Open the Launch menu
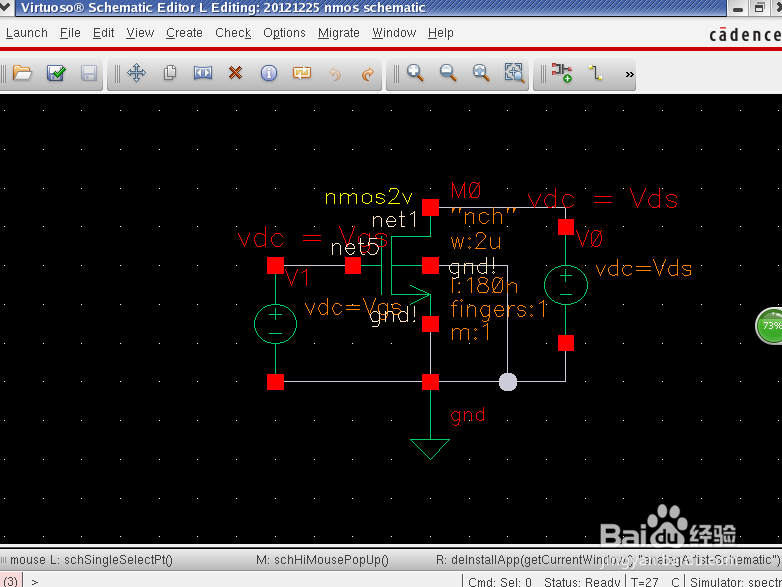This screenshot has width=782, height=587. [27, 33]
